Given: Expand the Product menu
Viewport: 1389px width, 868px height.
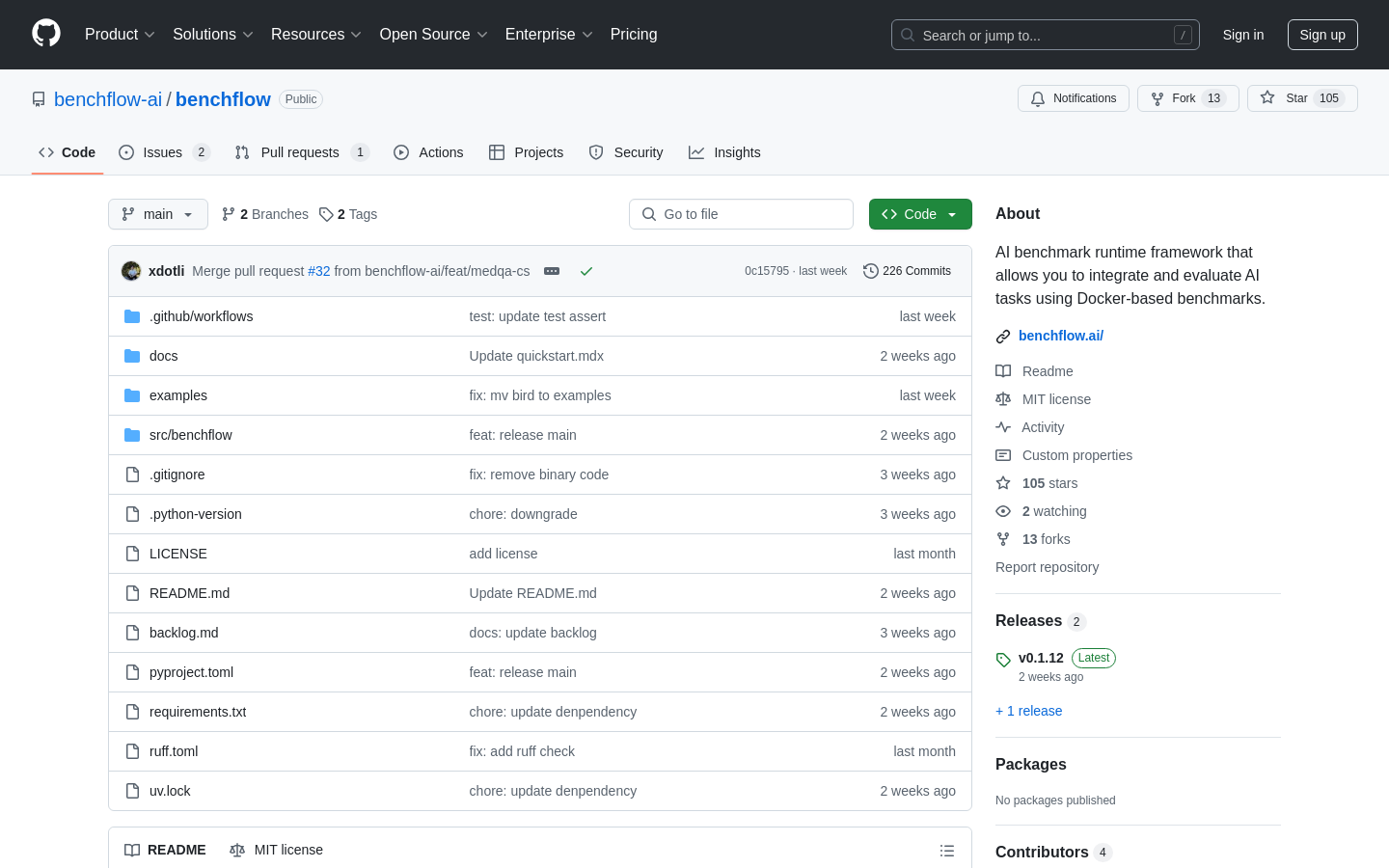Looking at the screenshot, I should point(120,35).
